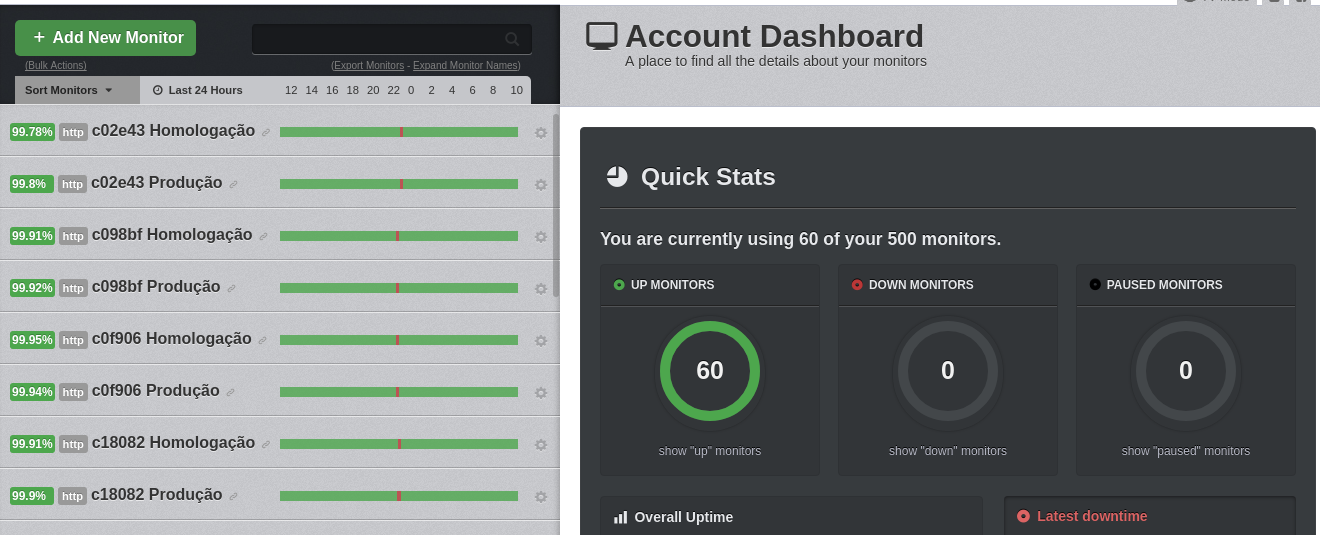This screenshot has height=535, width=1320.
Task: Show "down" monitors filter
Action: (948, 451)
